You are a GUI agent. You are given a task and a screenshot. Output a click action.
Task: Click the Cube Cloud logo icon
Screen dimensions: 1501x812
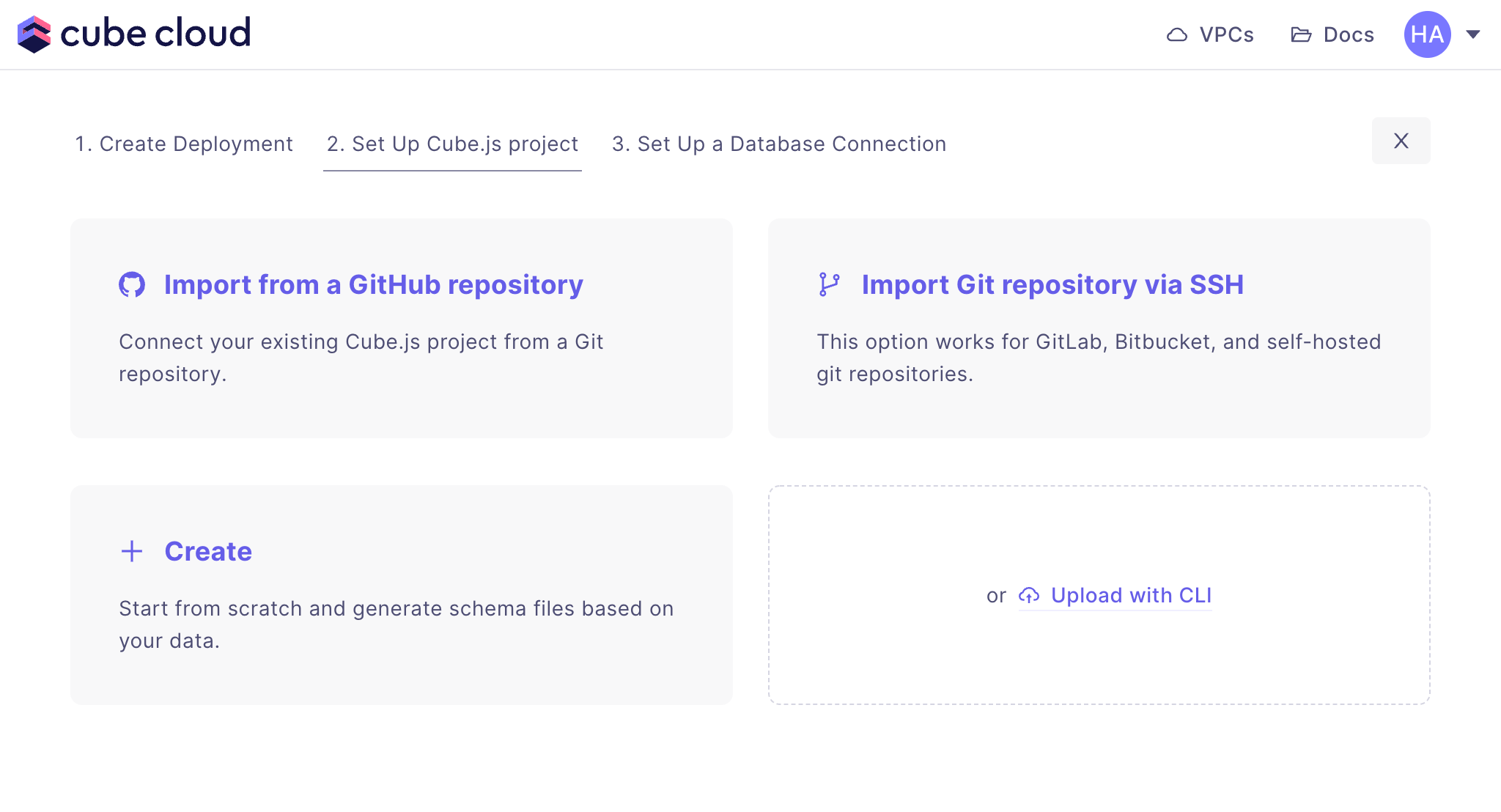click(34, 34)
